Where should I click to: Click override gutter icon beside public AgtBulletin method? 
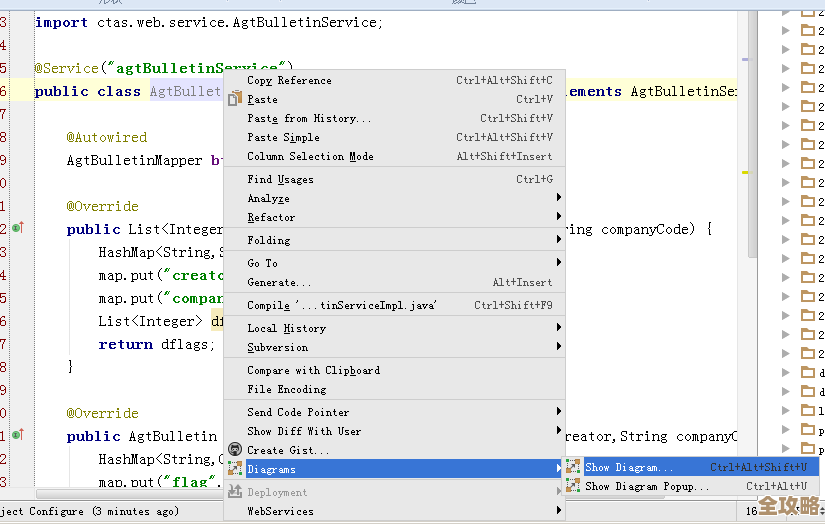[17, 436]
